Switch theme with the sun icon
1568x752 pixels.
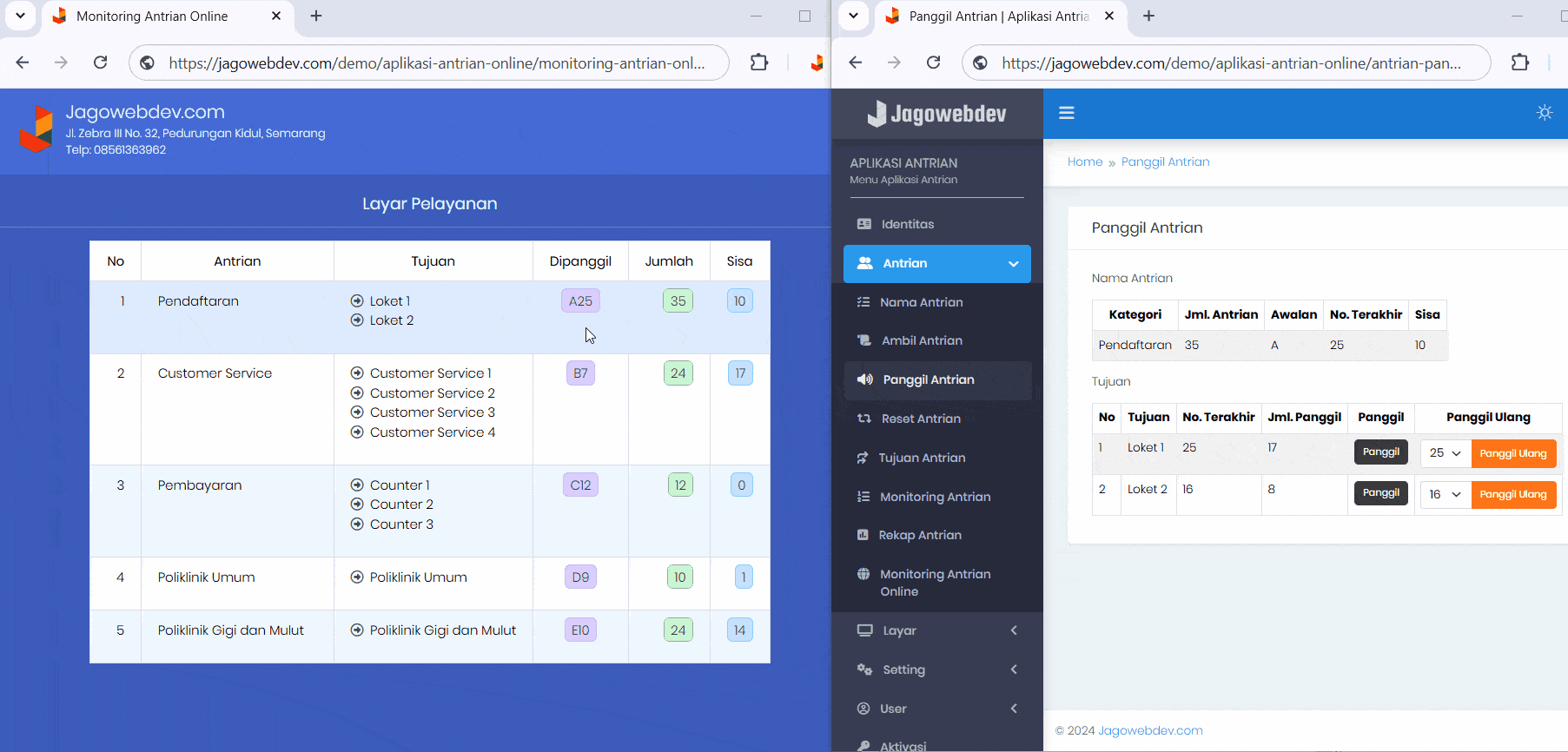click(1545, 112)
